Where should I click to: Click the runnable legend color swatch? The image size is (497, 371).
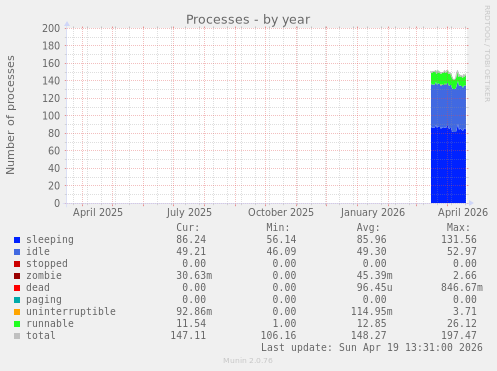point(17,324)
